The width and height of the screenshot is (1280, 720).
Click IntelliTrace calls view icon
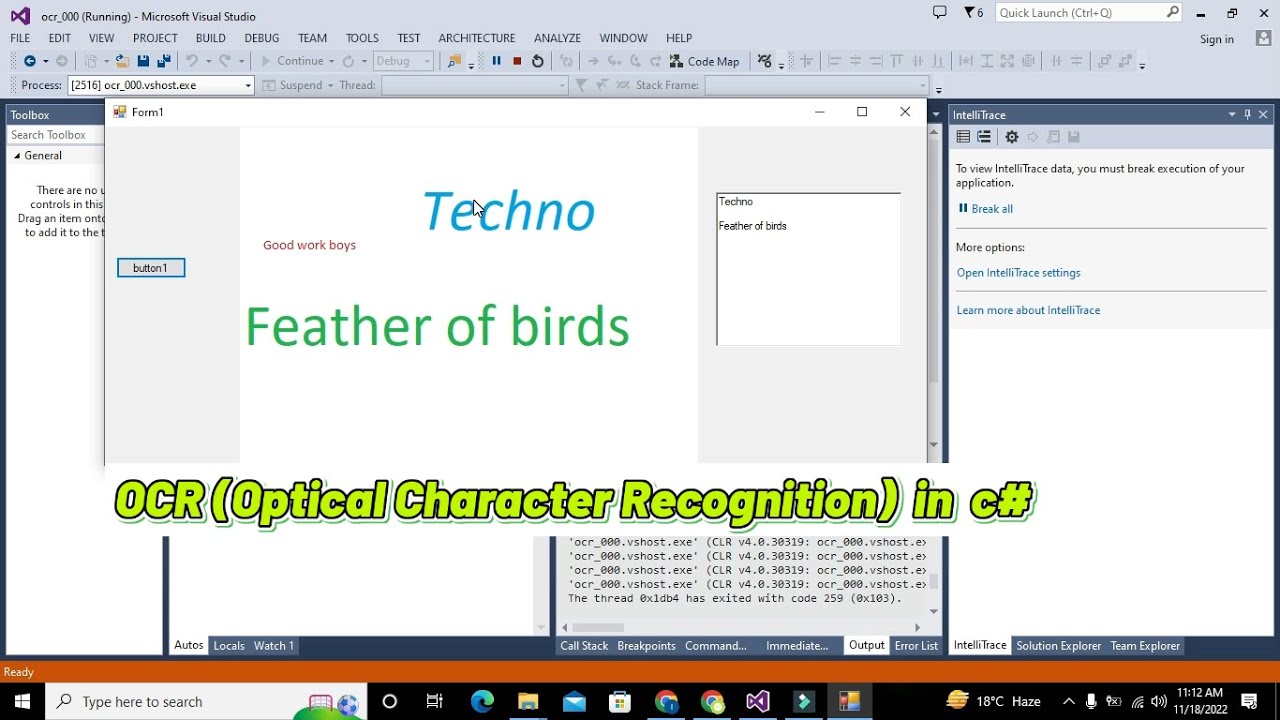(x=984, y=137)
